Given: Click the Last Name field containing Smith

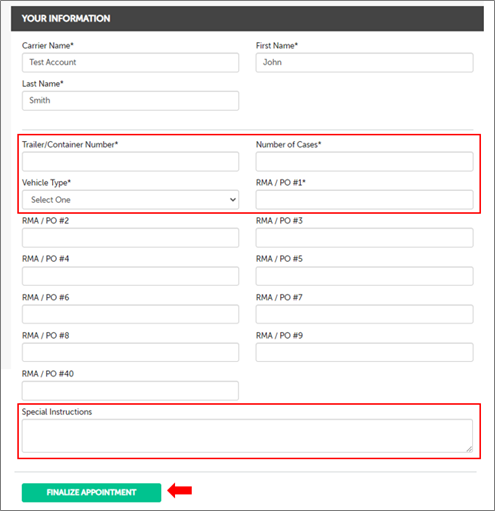Looking at the screenshot, I should pyautogui.click(x=130, y=101).
